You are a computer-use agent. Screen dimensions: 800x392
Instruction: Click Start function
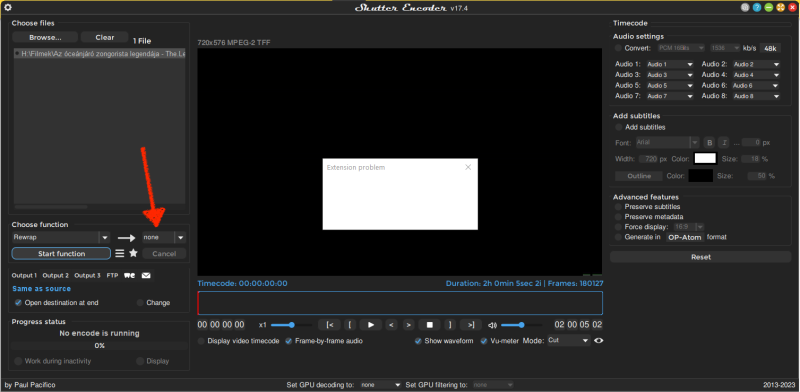pos(61,254)
